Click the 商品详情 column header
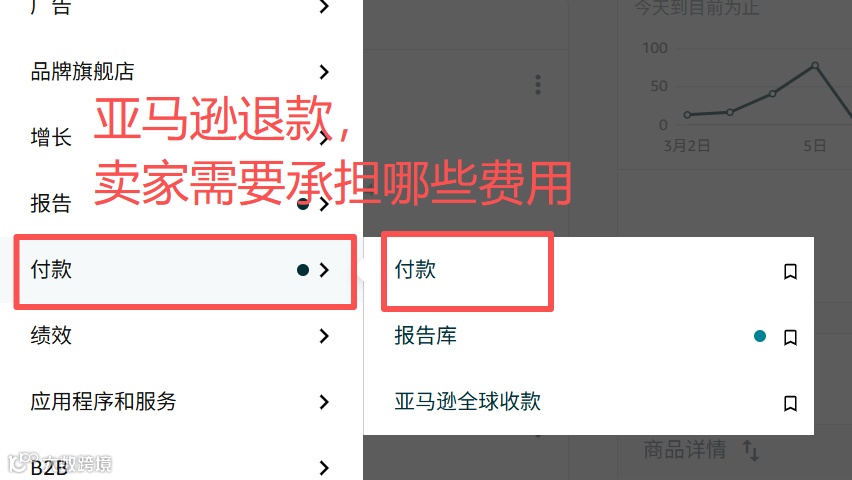 point(685,450)
